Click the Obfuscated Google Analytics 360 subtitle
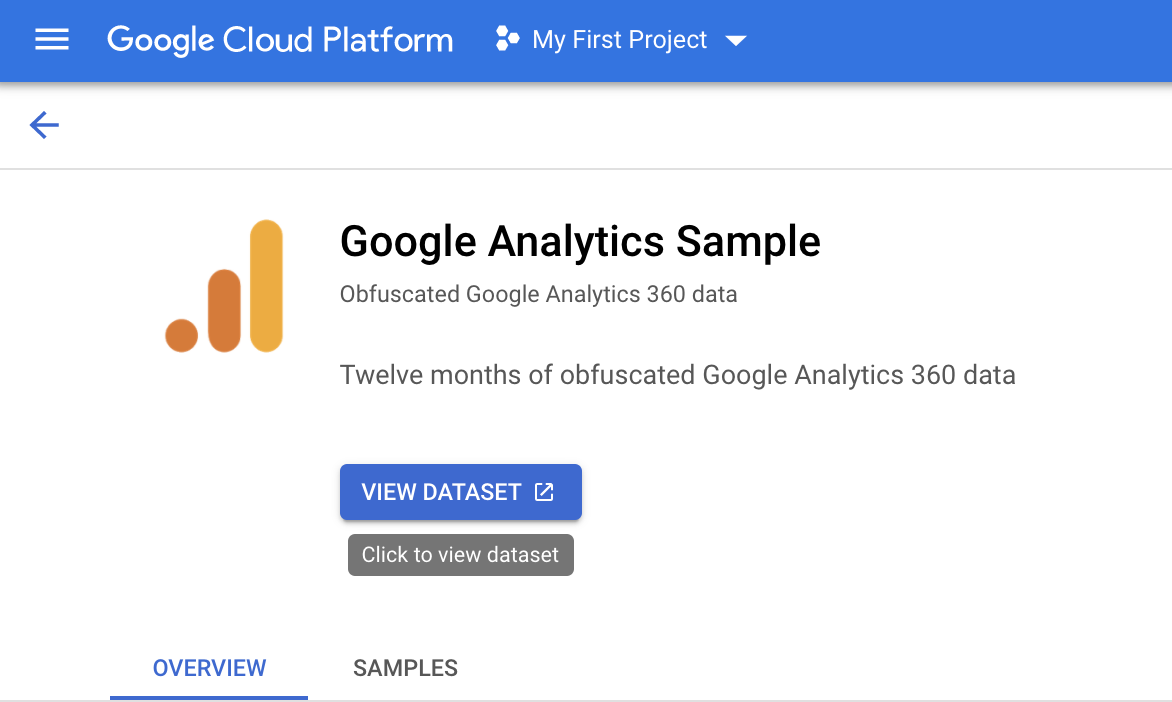 click(x=538, y=295)
